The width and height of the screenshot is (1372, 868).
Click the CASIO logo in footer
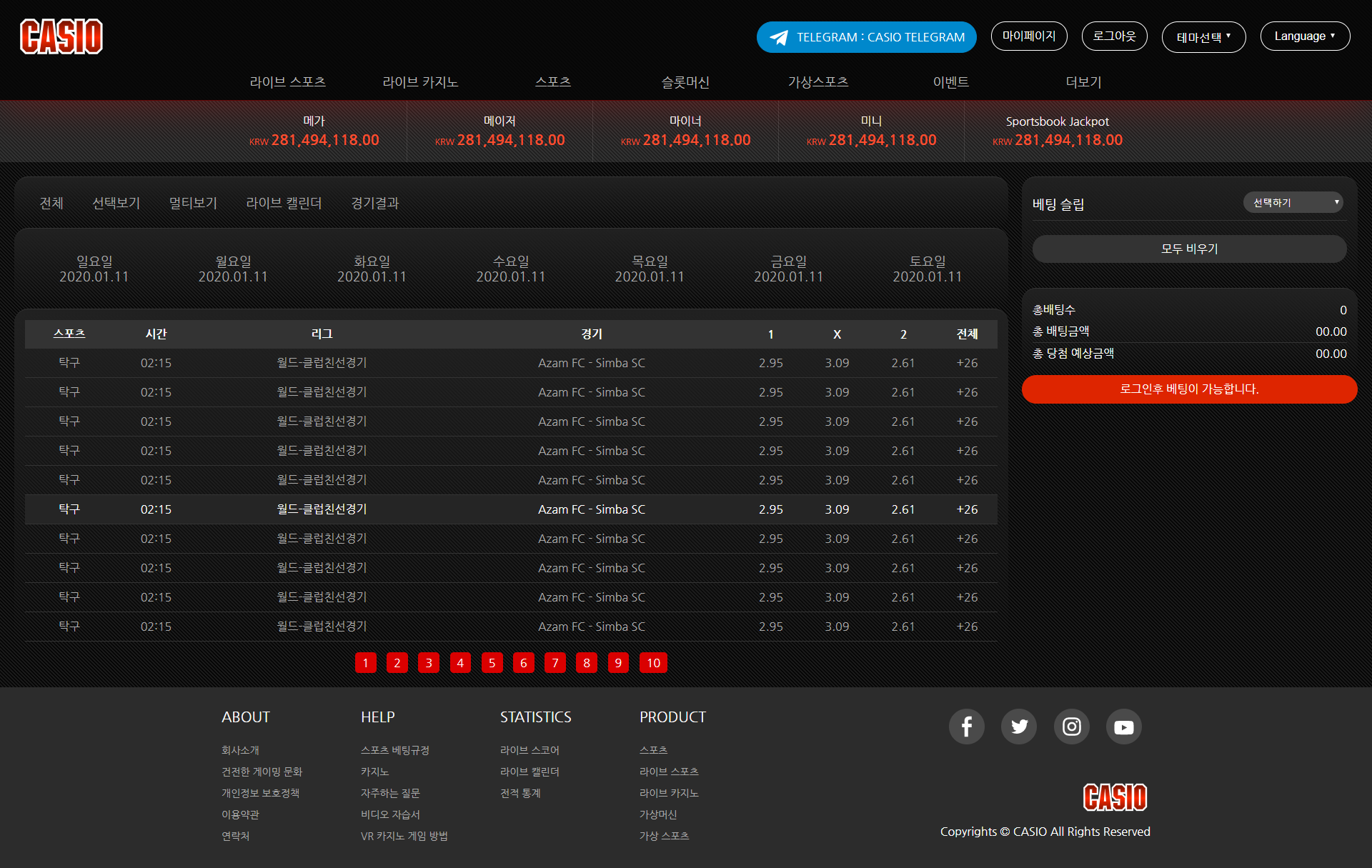[x=1115, y=797]
